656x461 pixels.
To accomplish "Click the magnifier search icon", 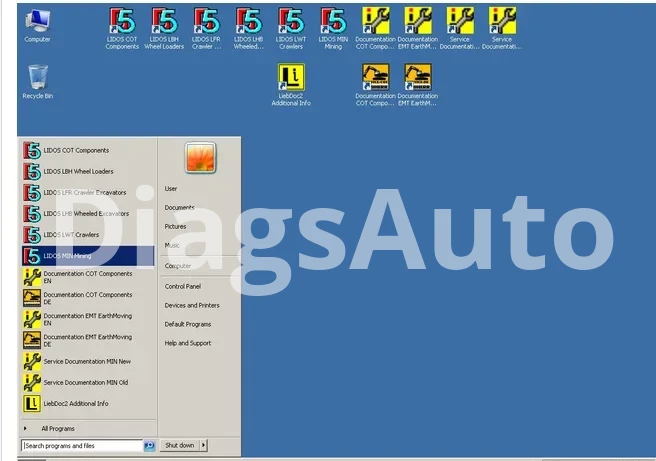I will 149,446.
